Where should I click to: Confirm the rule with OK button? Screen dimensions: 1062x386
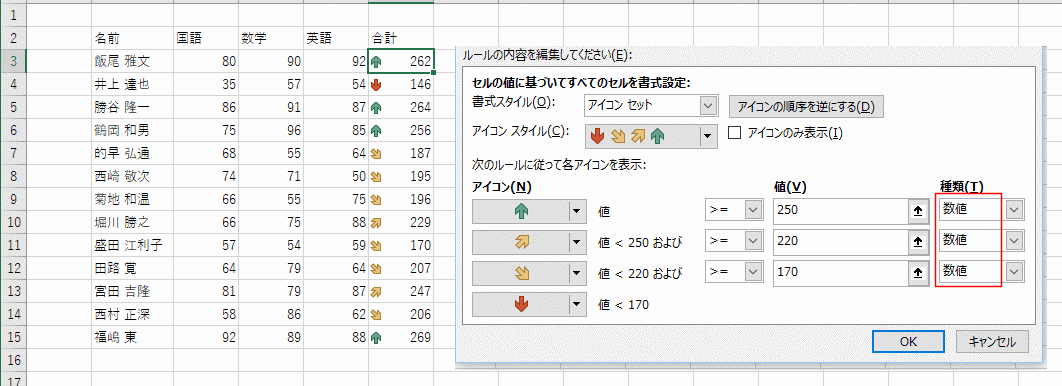(908, 341)
